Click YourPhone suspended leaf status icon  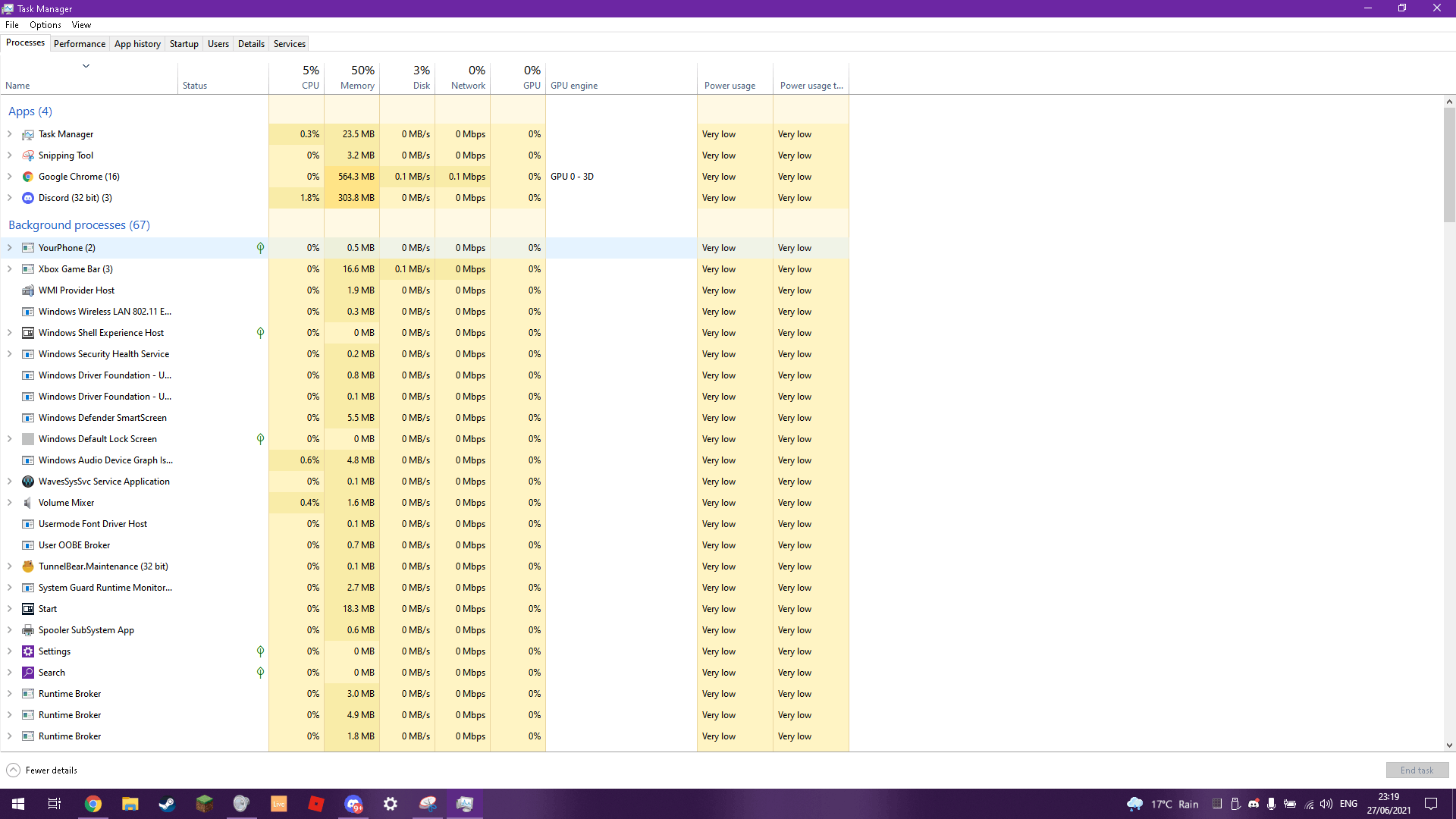[x=260, y=248]
